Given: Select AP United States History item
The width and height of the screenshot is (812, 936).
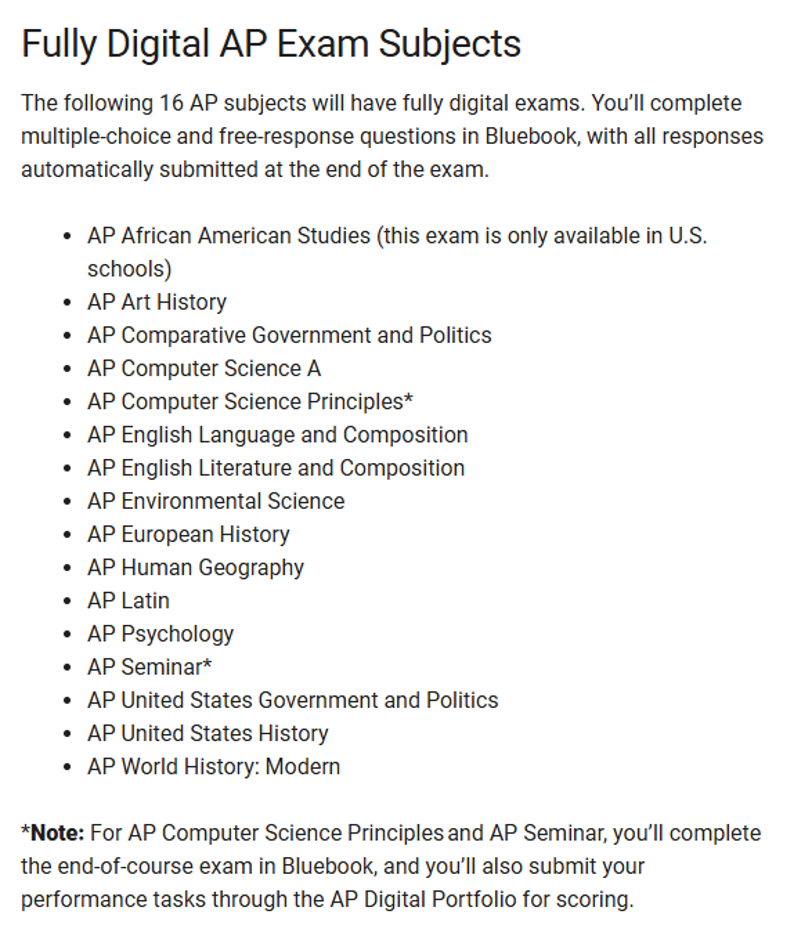Looking at the screenshot, I should click(208, 733).
